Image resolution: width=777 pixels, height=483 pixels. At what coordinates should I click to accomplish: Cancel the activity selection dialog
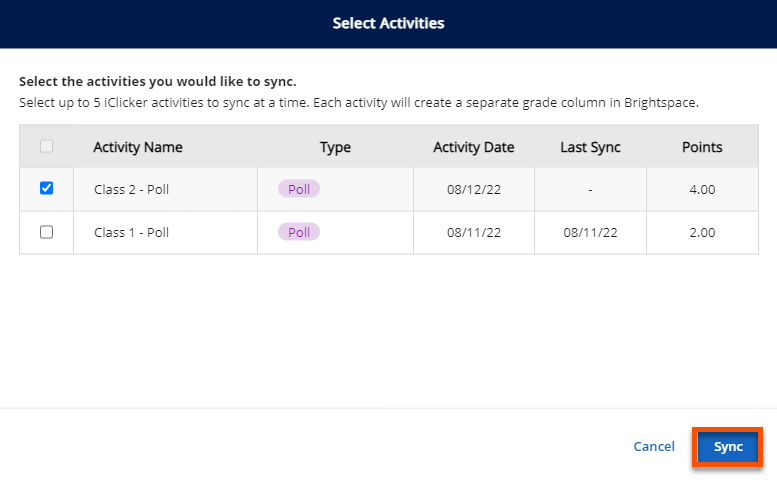point(654,447)
